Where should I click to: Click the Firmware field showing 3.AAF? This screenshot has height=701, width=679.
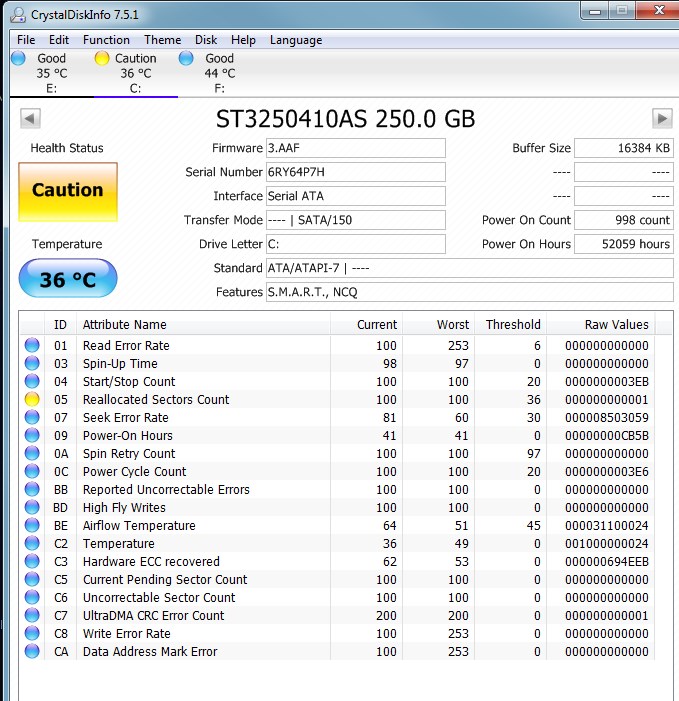click(x=355, y=148)
